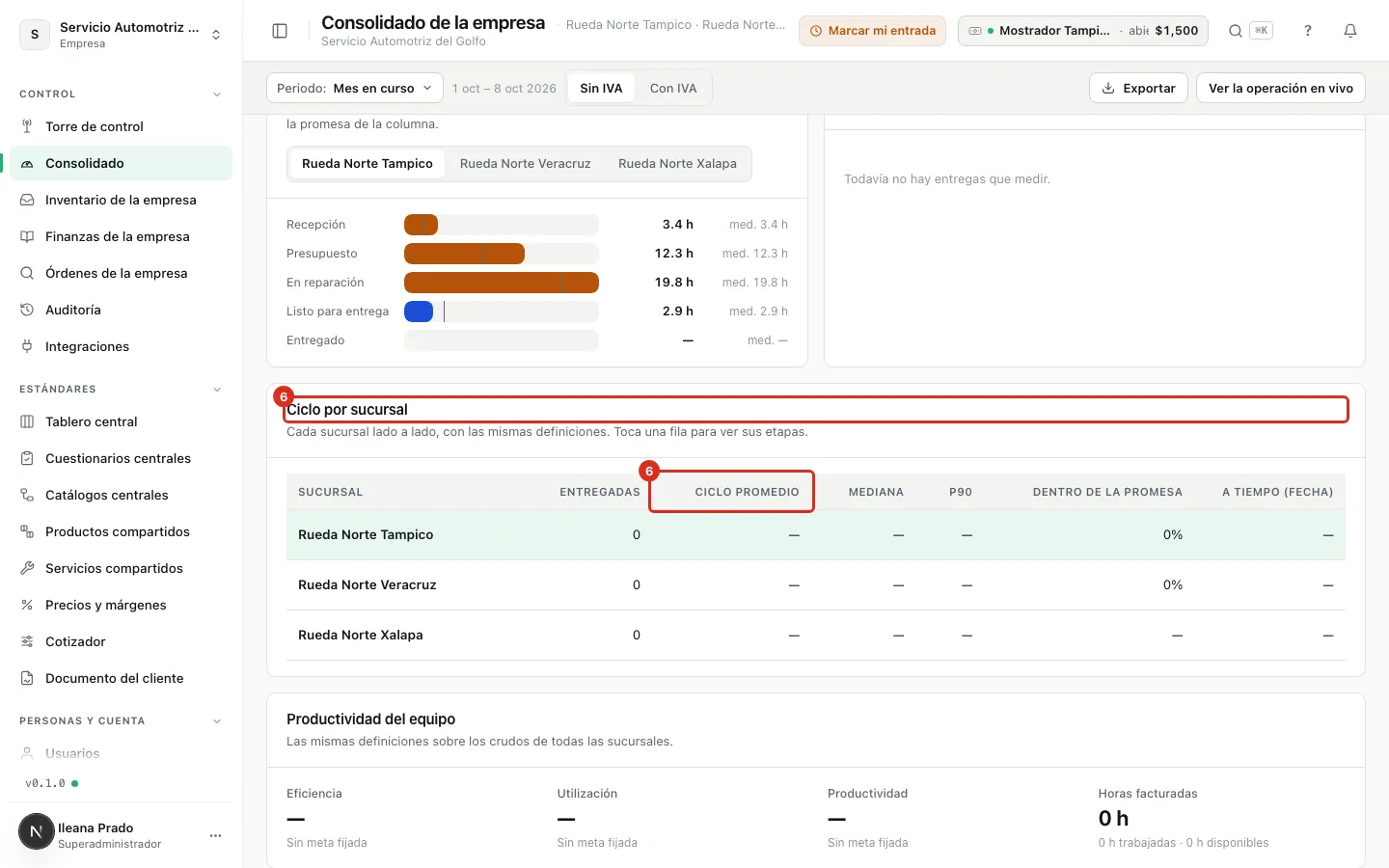
Task: Click the Listo para entrega blue bar
Action: 419,312
